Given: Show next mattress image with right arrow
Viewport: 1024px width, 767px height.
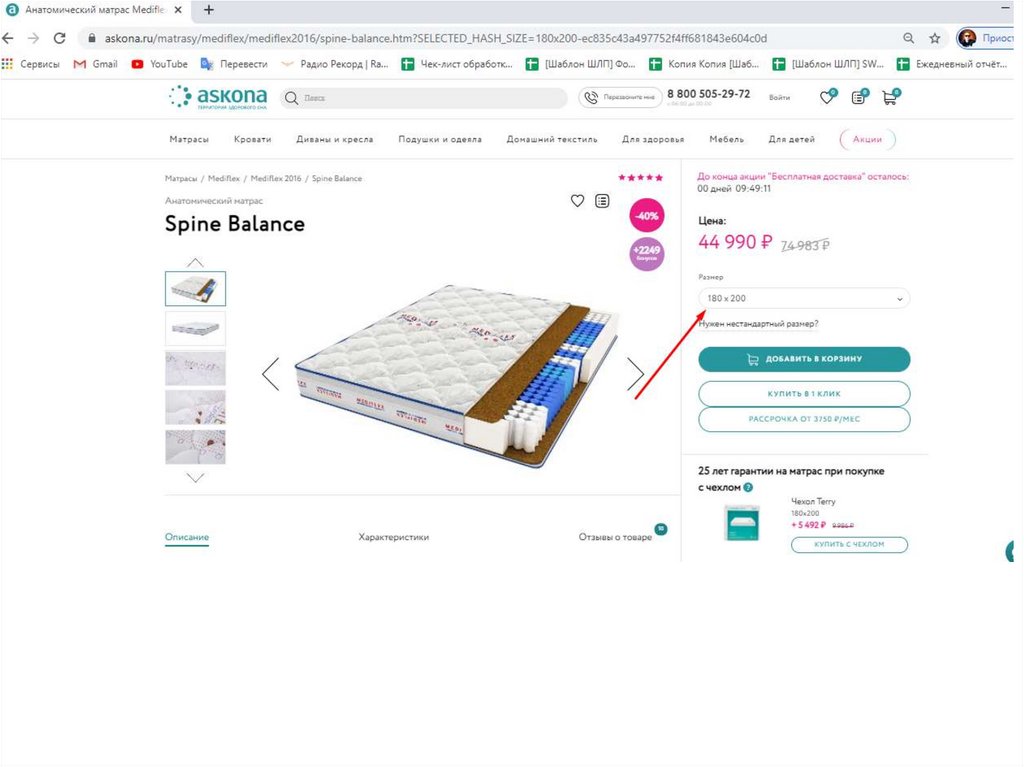Looking at the screenshot, I should click(635, 374).
